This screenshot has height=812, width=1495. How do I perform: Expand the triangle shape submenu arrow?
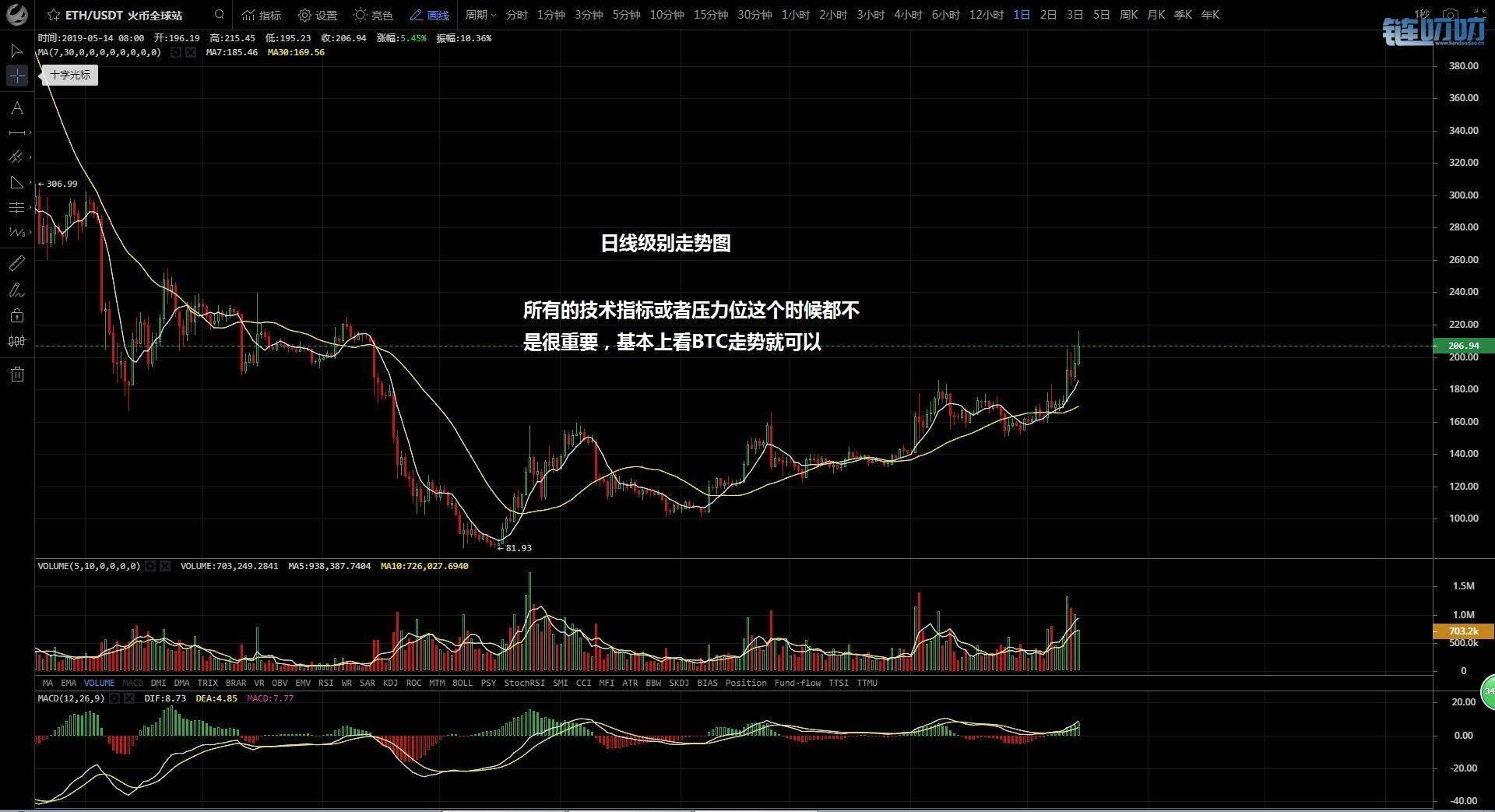tap(30, 182)
